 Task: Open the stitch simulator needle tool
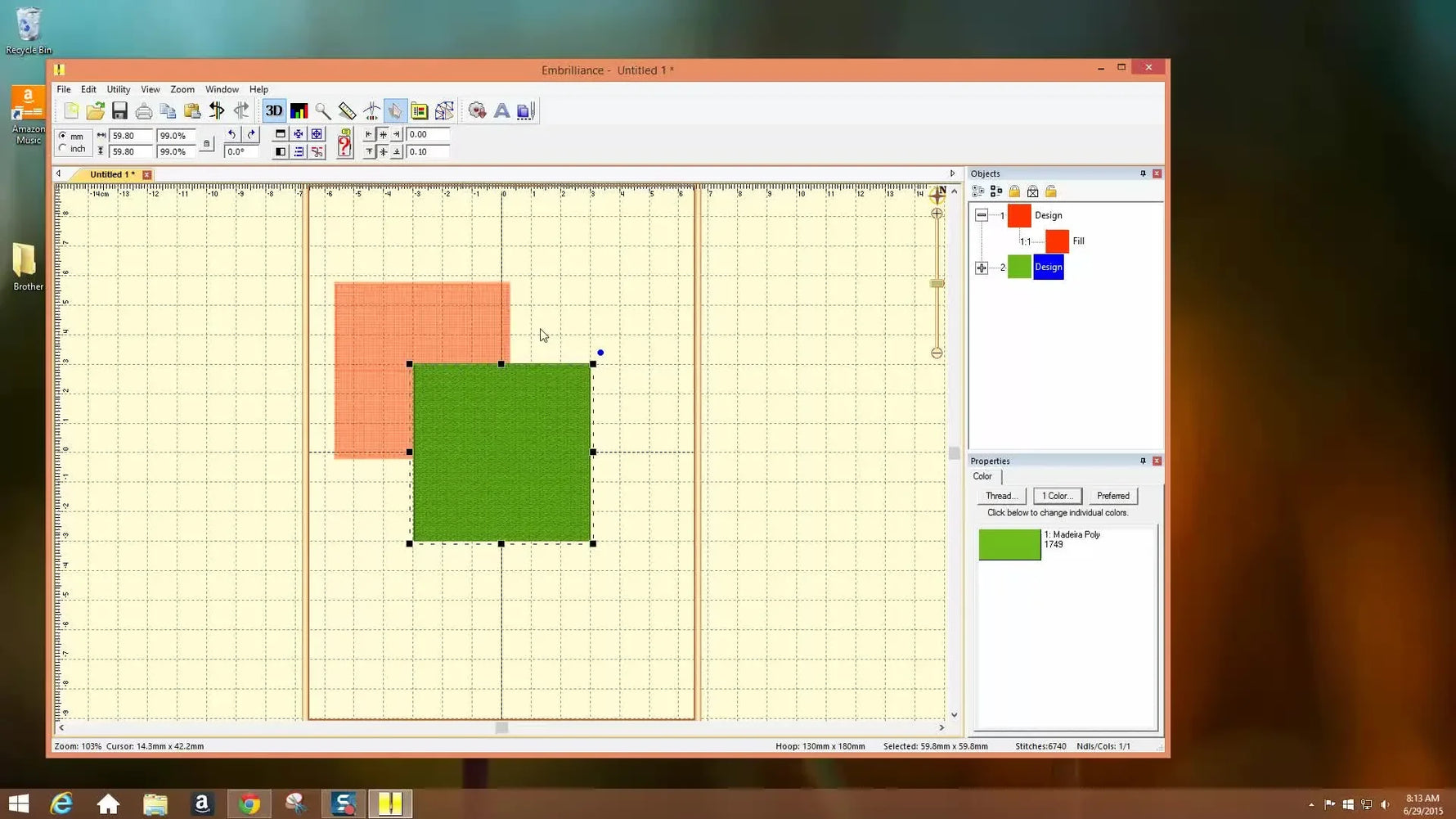(x=371, y=110)
